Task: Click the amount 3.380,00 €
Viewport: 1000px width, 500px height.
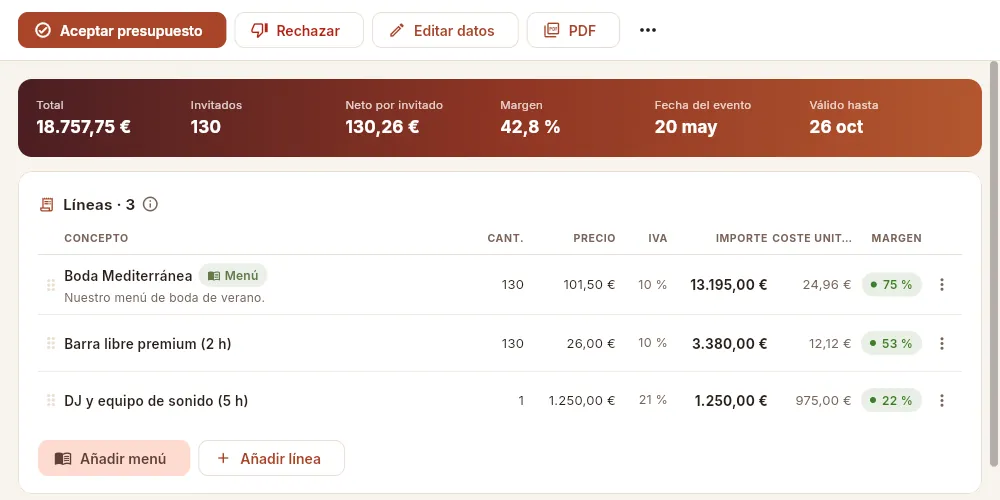Action: [730, 344]
